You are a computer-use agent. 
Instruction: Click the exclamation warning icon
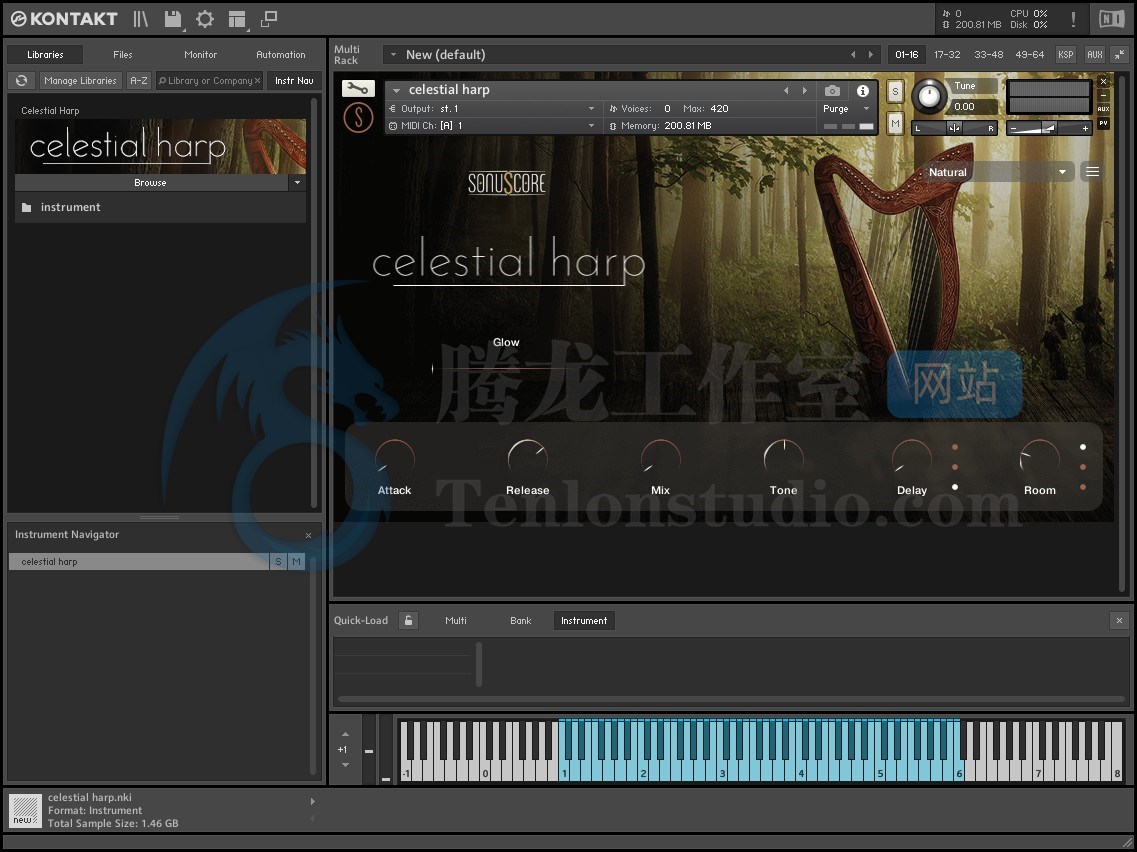coord(1073,20)
